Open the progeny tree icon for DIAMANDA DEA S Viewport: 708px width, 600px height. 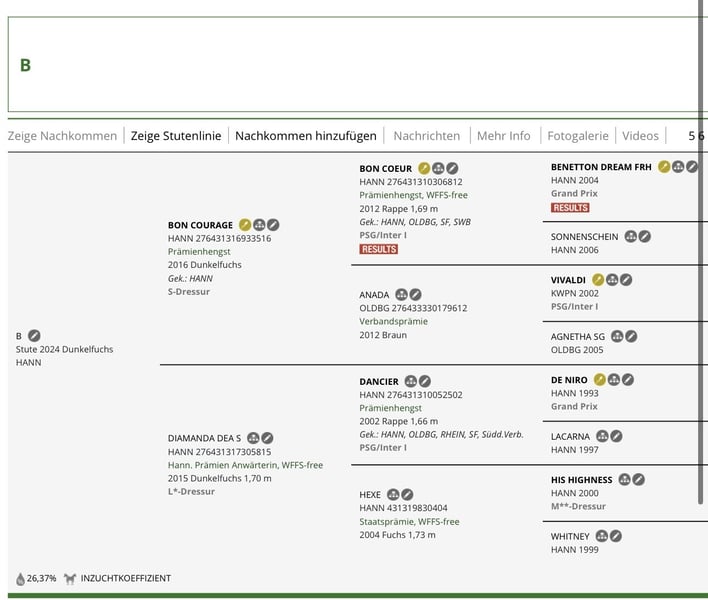(x=253, y=438)
